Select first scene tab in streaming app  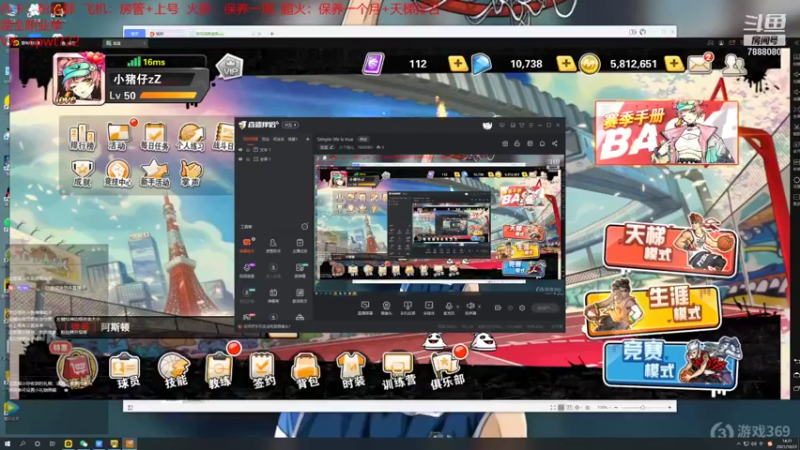click(x=250, y=139)
